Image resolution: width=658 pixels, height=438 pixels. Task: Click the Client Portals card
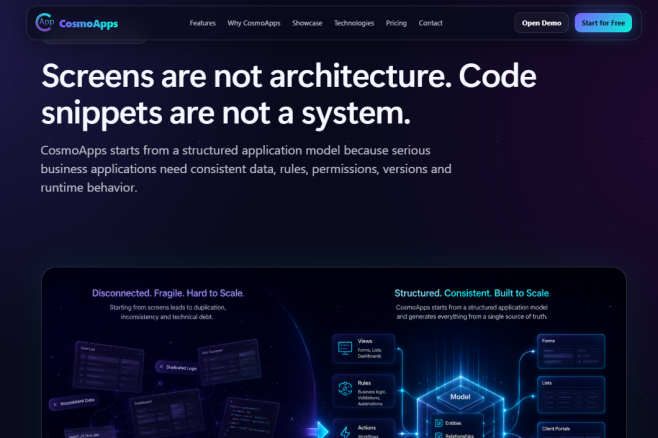pyautogui.click(x=571, y=430)
